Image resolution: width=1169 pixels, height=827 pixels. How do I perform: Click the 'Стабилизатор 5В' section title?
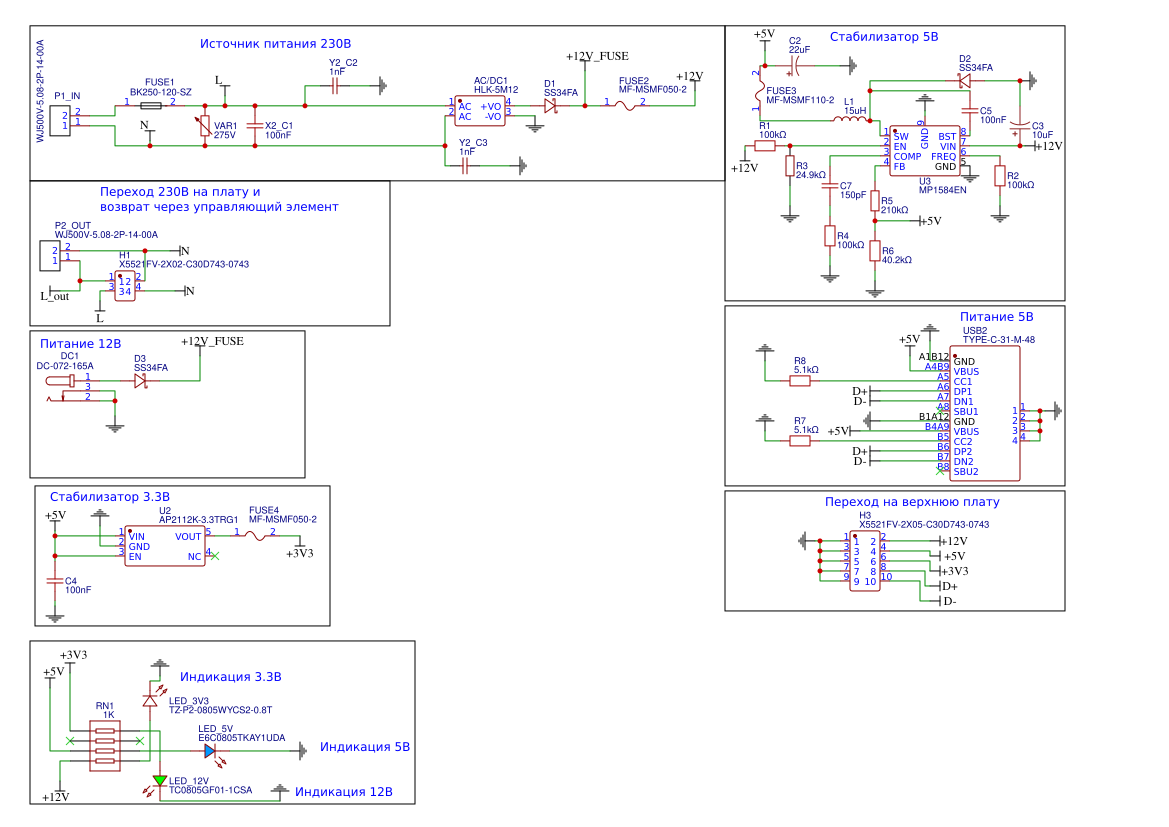[x=884, y=37]
